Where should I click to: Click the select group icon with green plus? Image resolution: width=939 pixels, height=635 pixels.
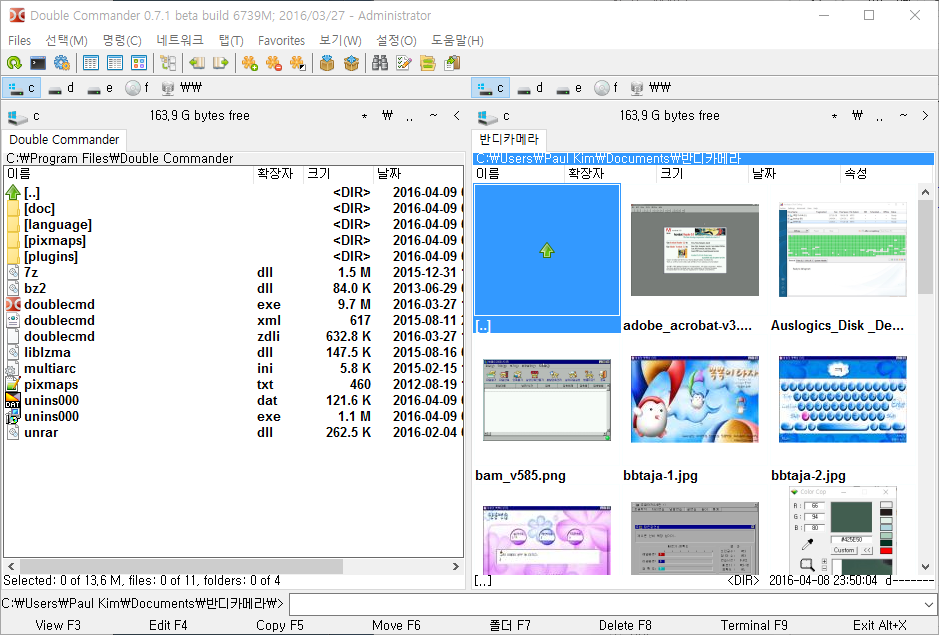pos(250,63)
